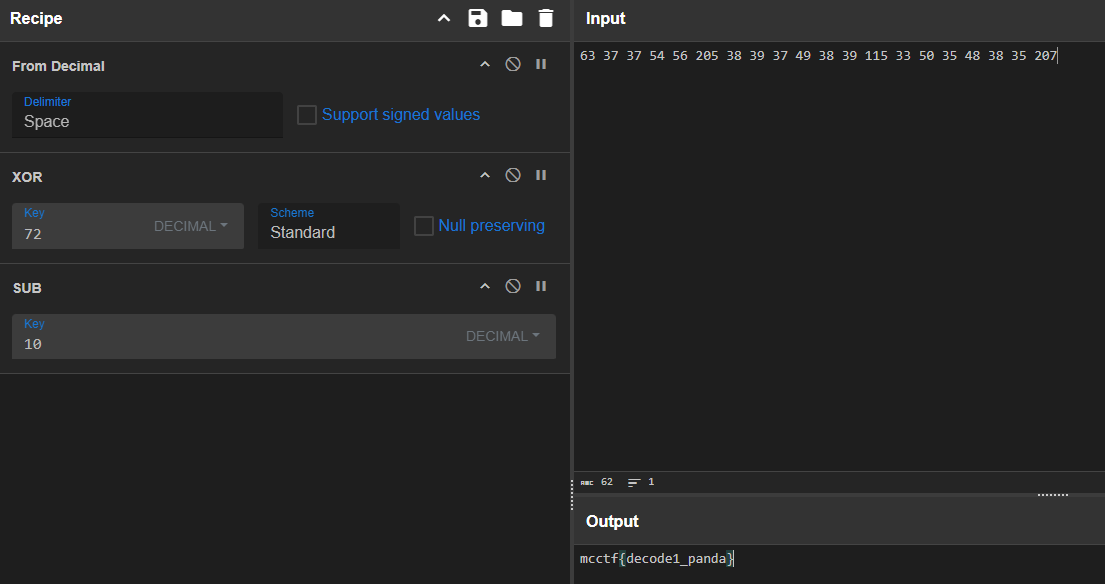The height and width of the screenshot is (584, 1105).
Task: Disable the XOR operation
Action: point(513,175)
